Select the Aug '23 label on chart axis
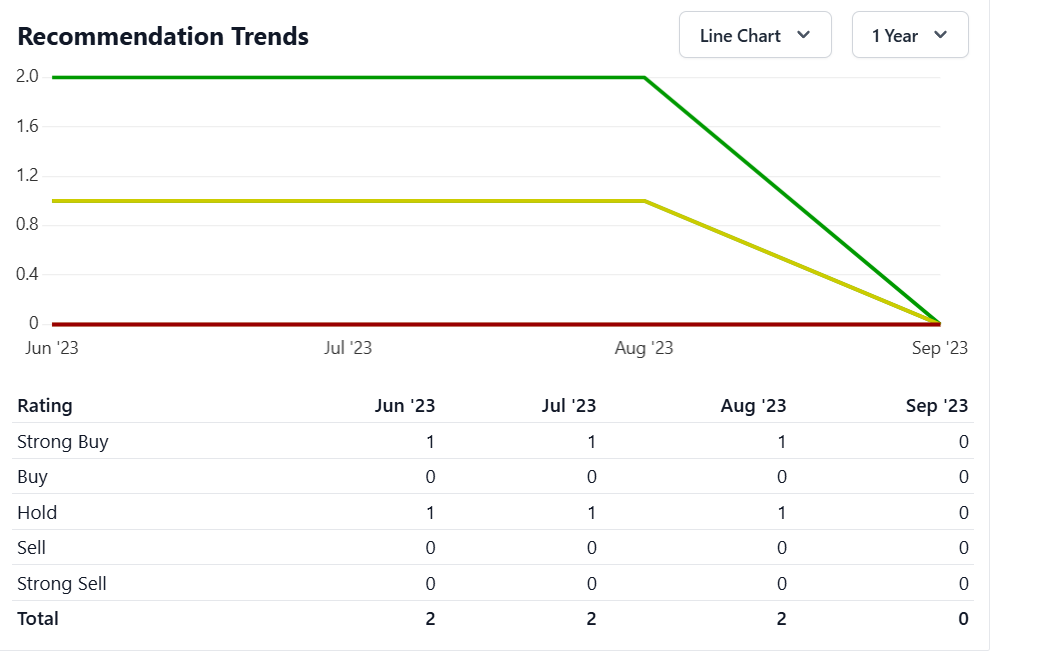This screenshot has width=1048, height=665. click(x=644, y=348)
